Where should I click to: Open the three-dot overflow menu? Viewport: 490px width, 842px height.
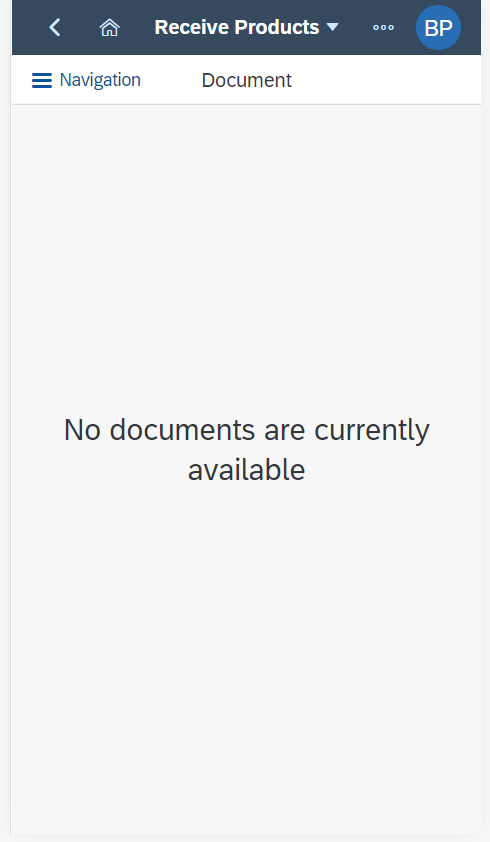point(384,27)
